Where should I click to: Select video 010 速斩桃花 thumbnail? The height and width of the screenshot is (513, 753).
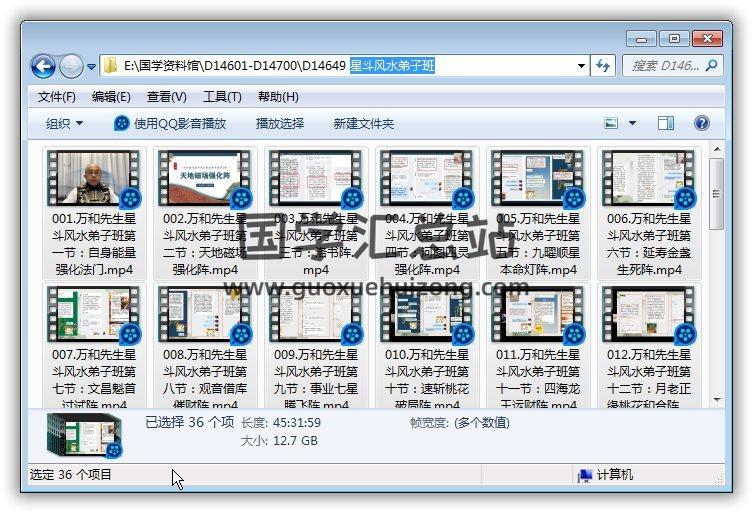click(427, 315)
